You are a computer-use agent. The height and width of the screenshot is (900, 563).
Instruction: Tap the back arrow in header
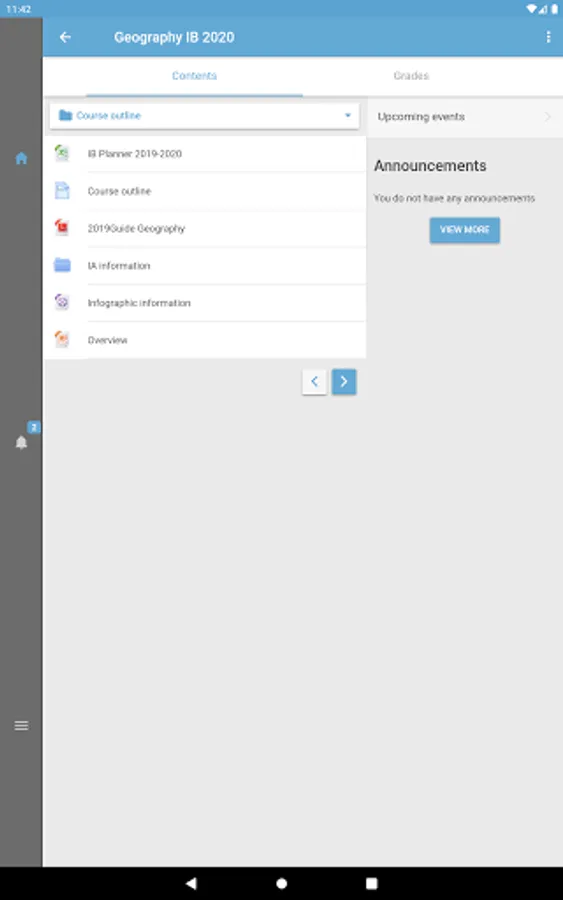tap(65, 37)
